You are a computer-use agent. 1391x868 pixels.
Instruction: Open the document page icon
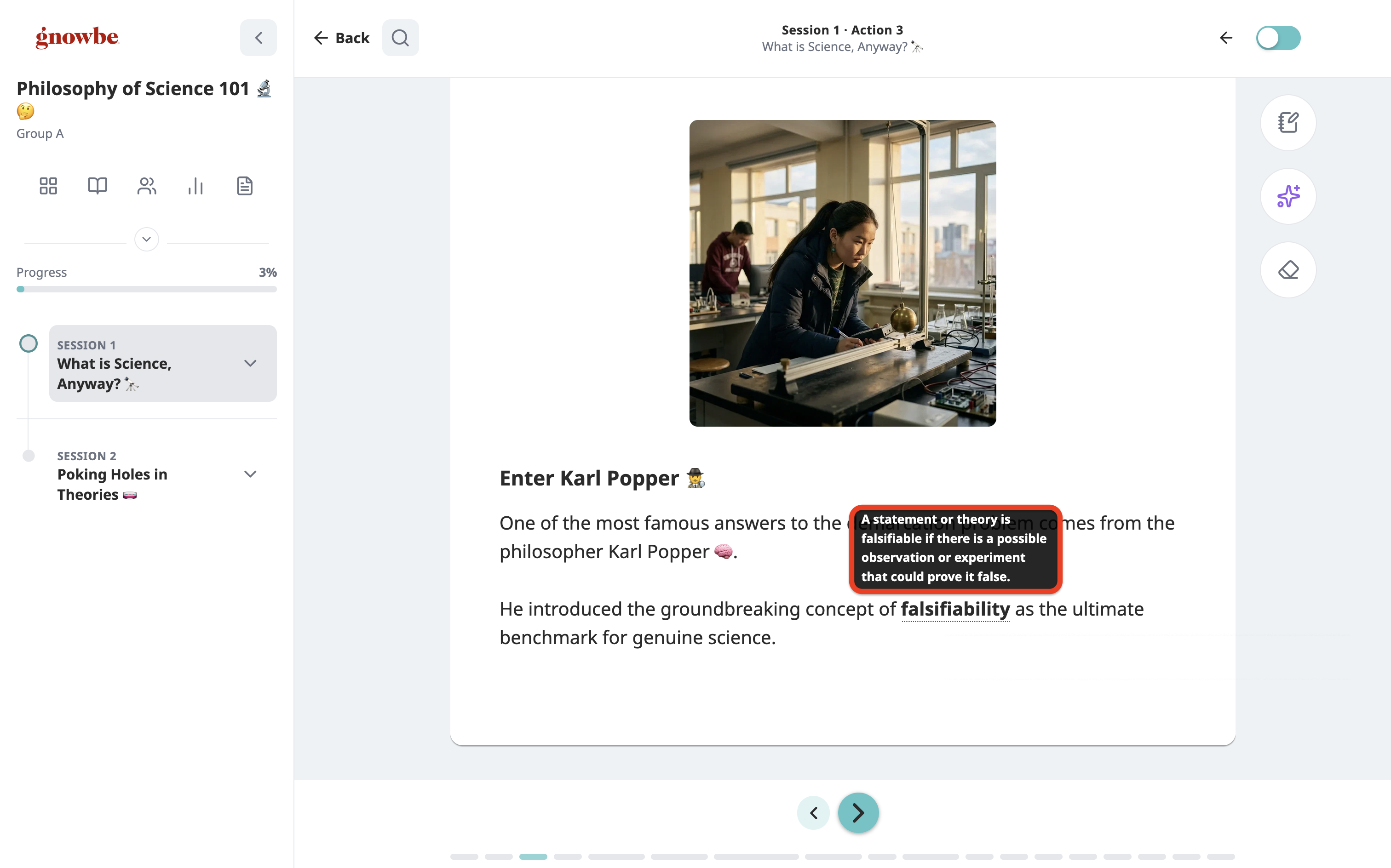pos(245,186)
